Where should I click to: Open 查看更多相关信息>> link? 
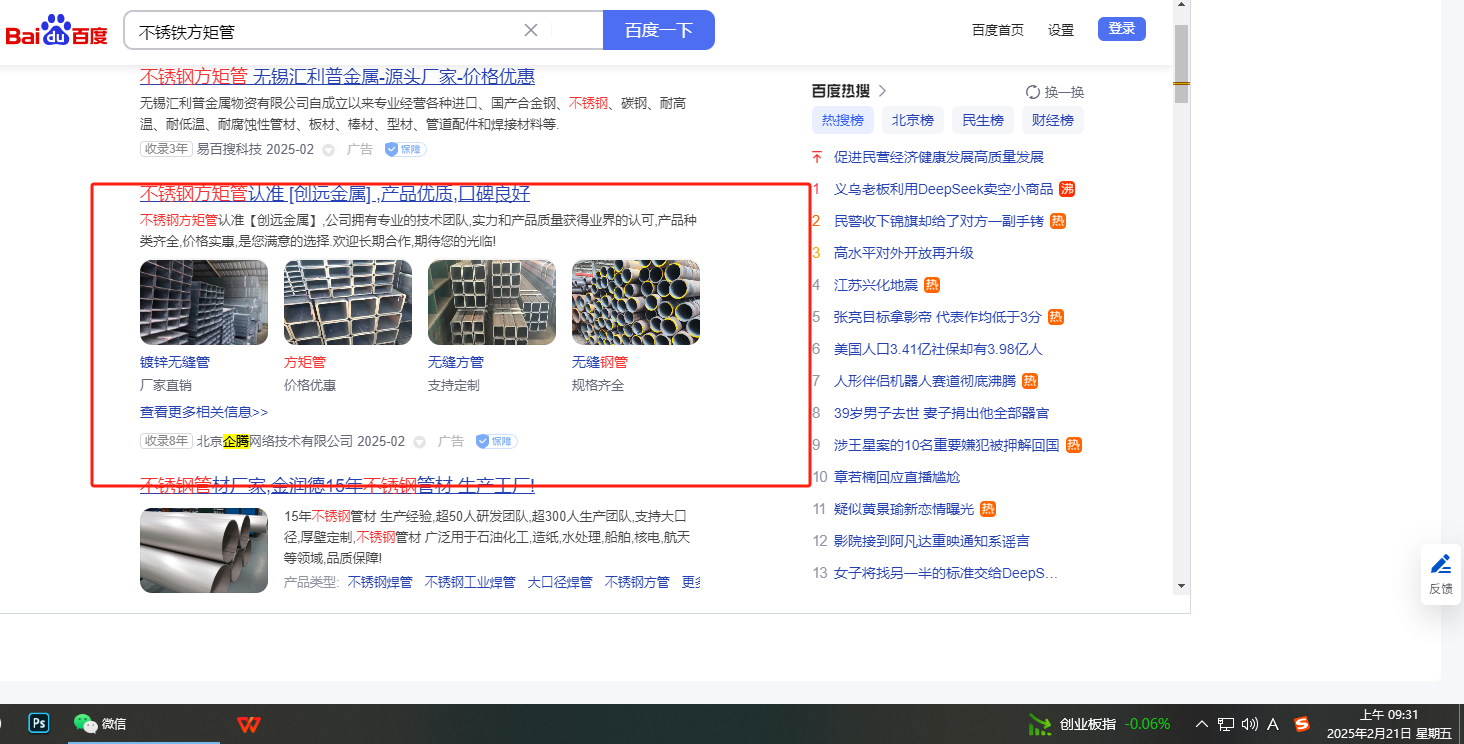[204, 412]
